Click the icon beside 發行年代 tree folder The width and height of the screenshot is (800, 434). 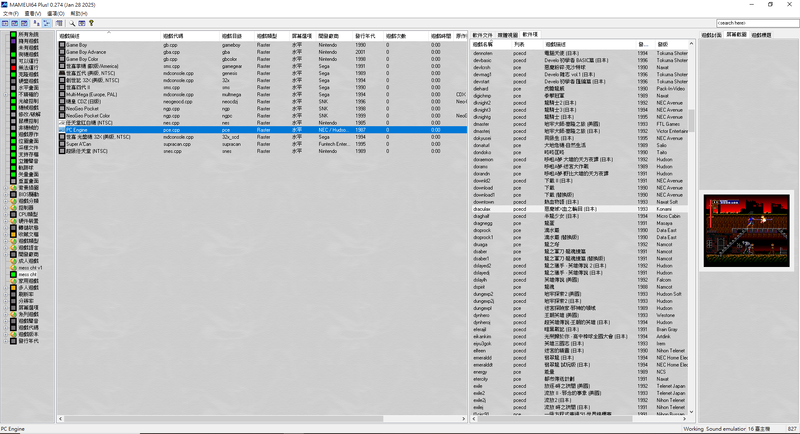pos(13,341)
